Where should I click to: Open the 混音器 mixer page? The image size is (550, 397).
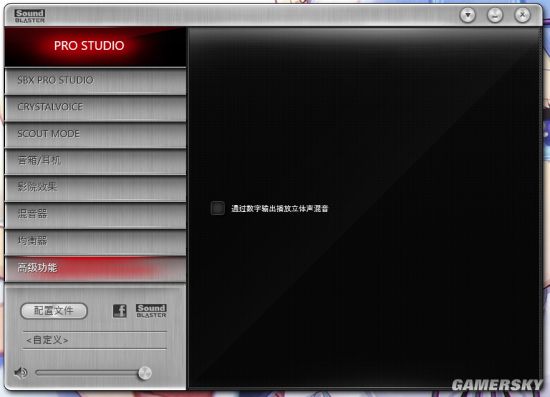tap(95, 215)
